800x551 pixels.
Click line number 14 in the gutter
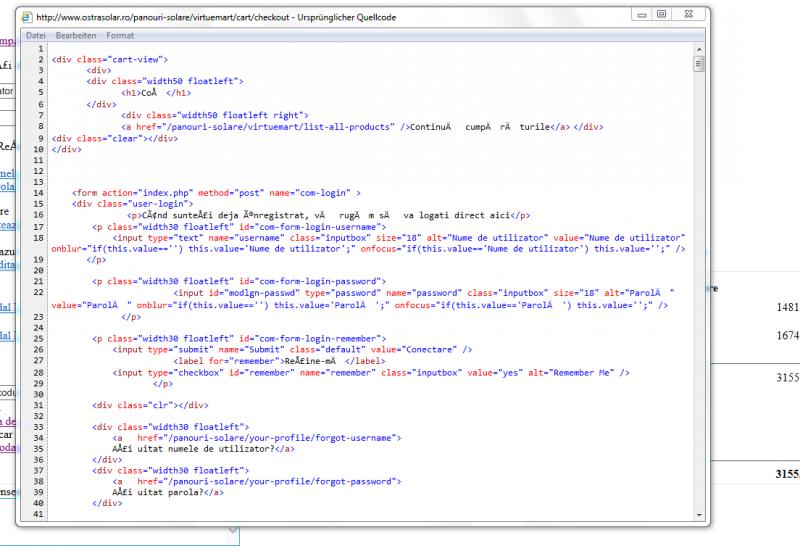(39, 191)
